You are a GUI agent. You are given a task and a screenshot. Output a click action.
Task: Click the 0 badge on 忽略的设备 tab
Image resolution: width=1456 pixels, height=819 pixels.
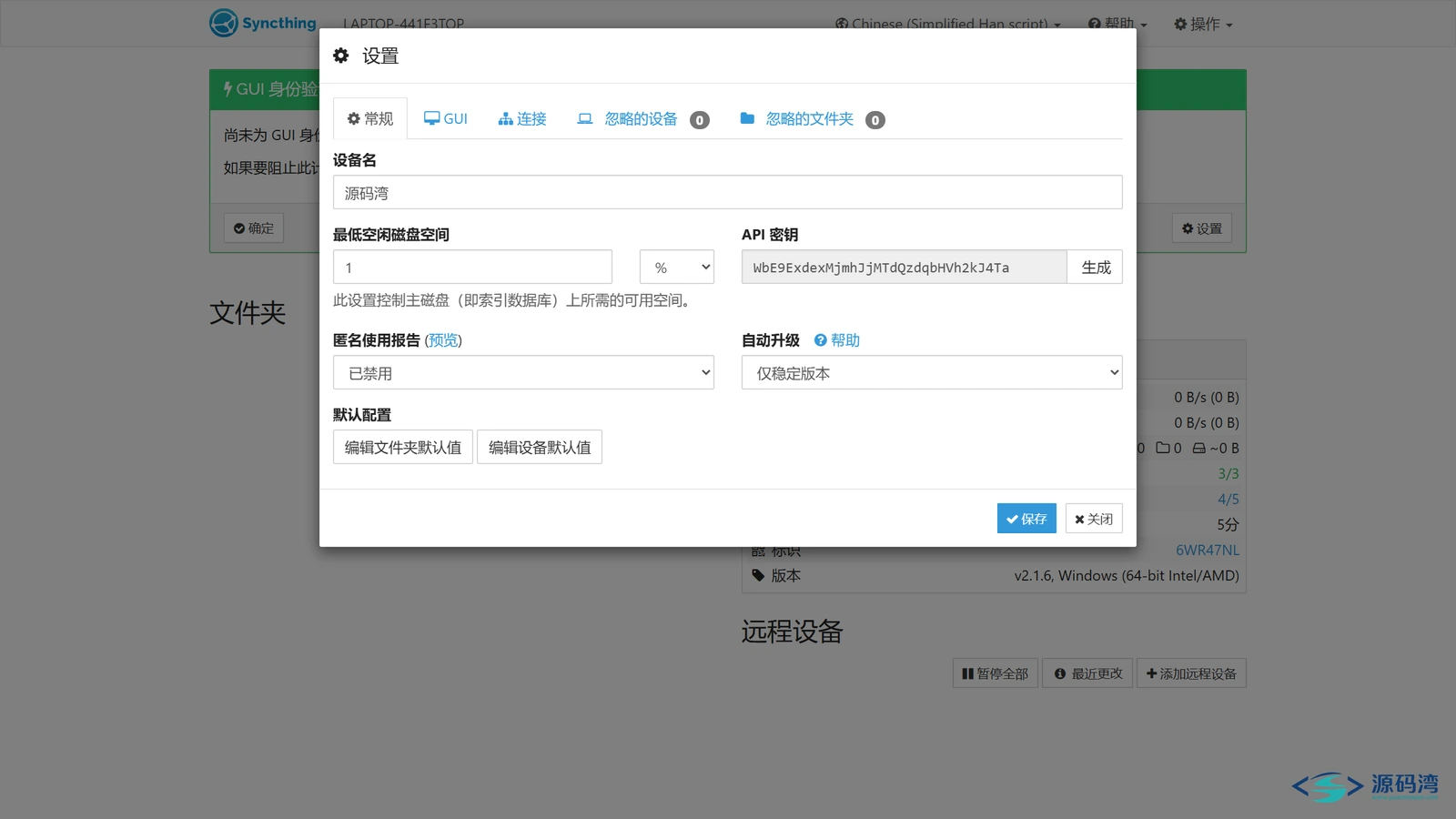point(700,120)
